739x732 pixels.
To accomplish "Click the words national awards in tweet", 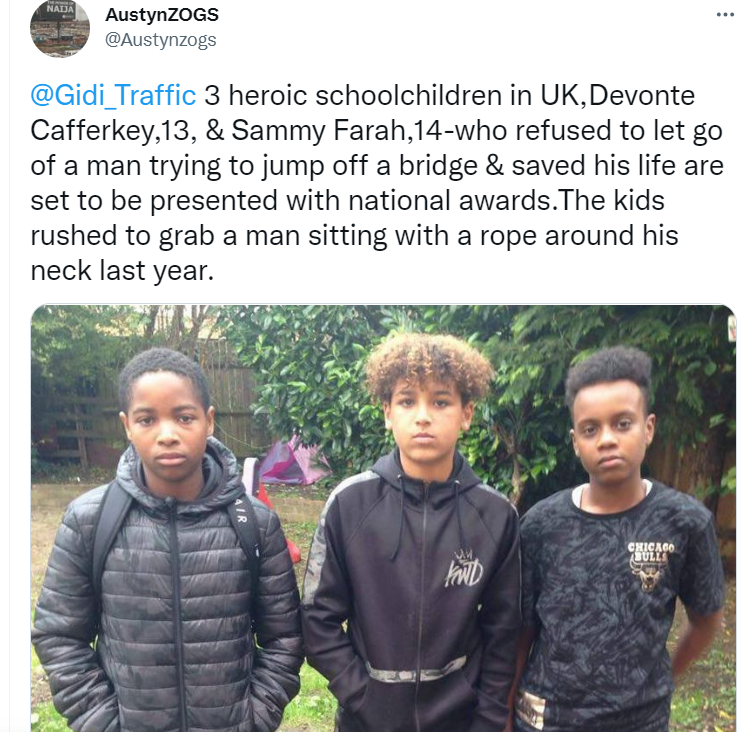I will [x=450, y=200].
